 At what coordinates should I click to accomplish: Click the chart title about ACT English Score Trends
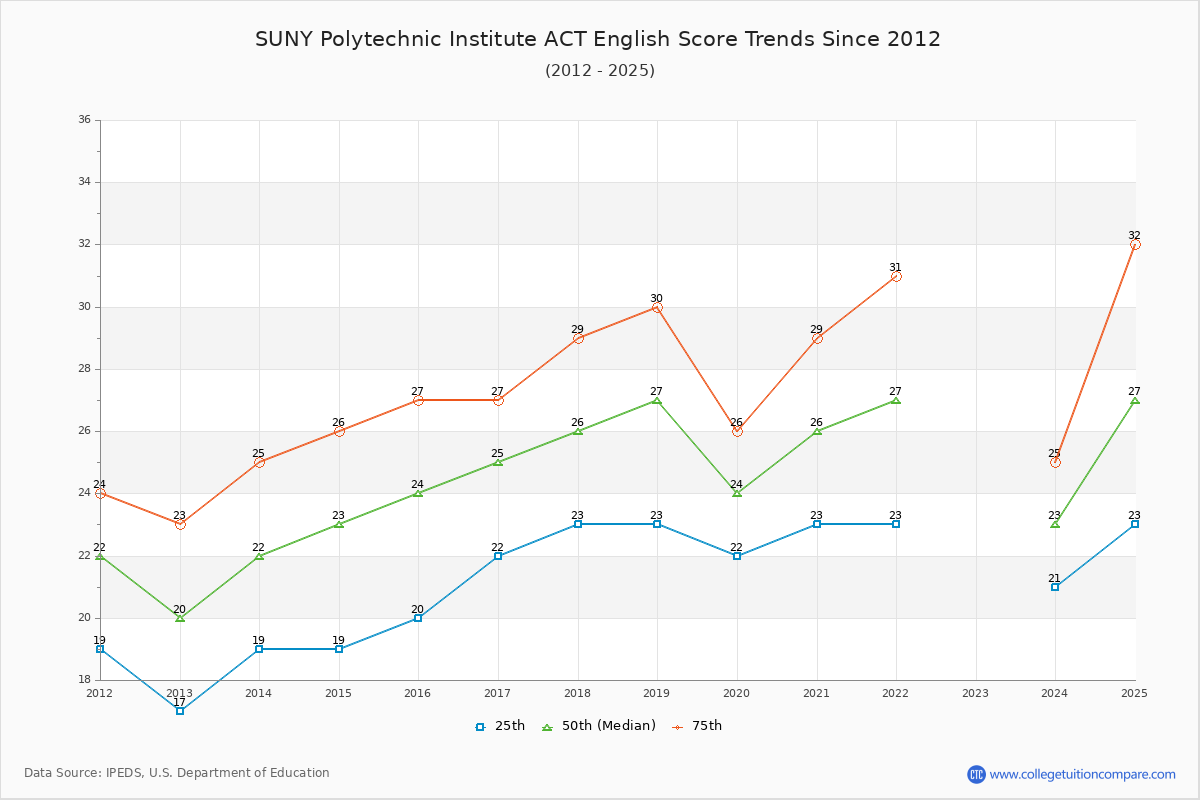pos(598,39)
